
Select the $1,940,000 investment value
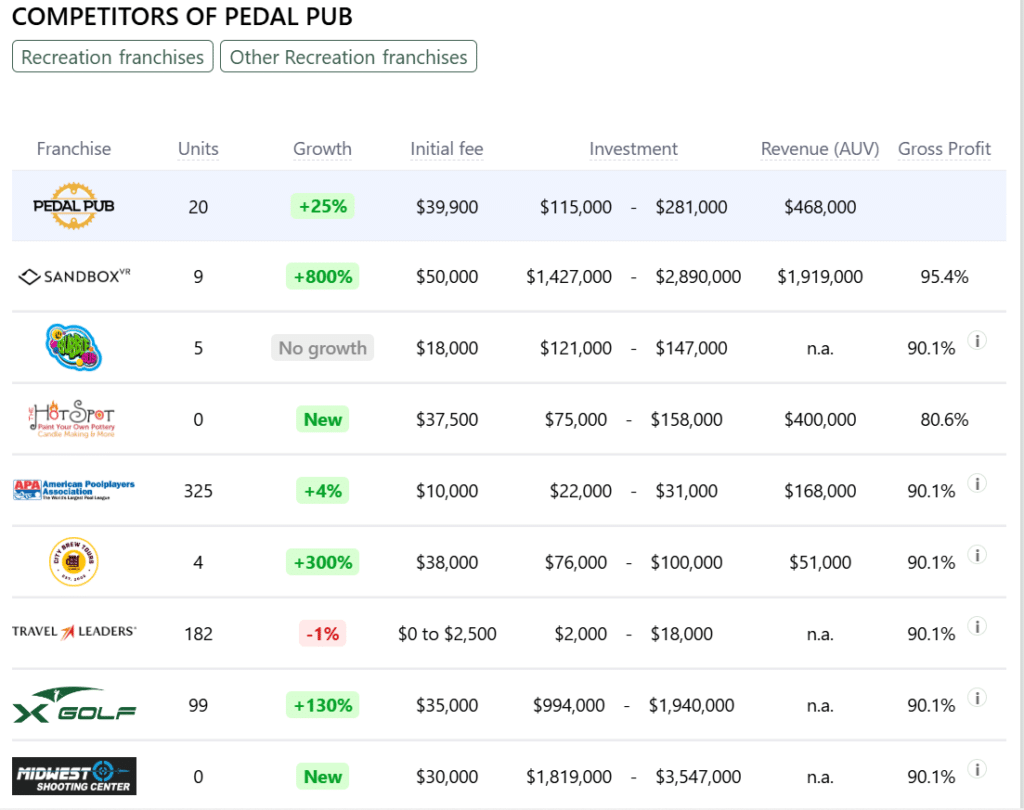(x=692, y=705)
